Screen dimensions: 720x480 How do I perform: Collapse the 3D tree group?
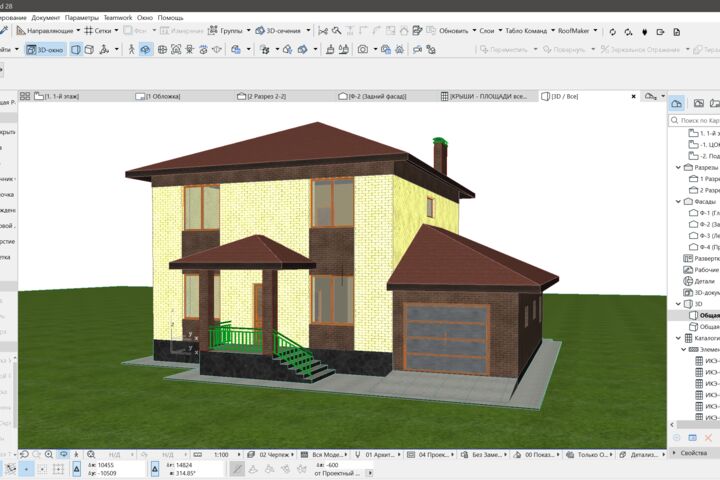pos(678,304)
